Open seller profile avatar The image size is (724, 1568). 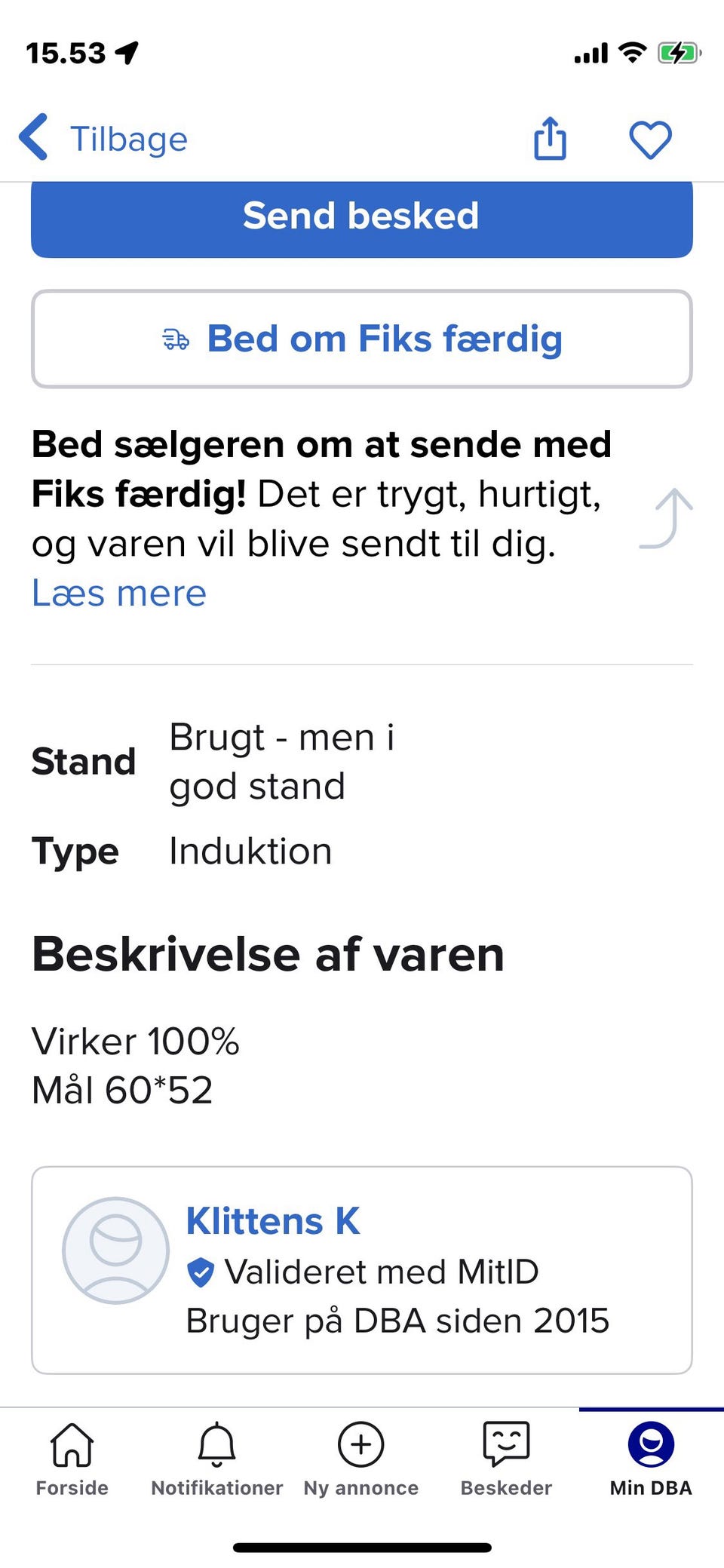tap(115, 1250)
